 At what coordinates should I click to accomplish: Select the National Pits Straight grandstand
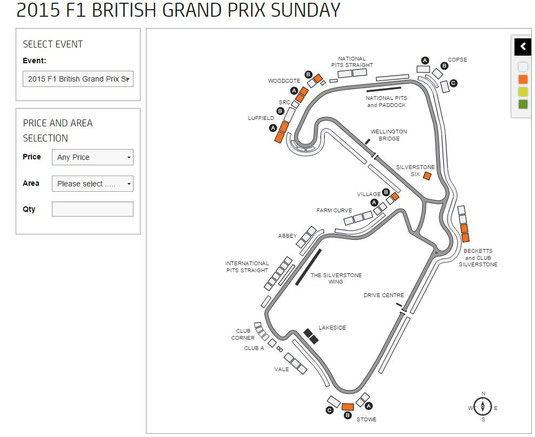(x=352, y=73)
